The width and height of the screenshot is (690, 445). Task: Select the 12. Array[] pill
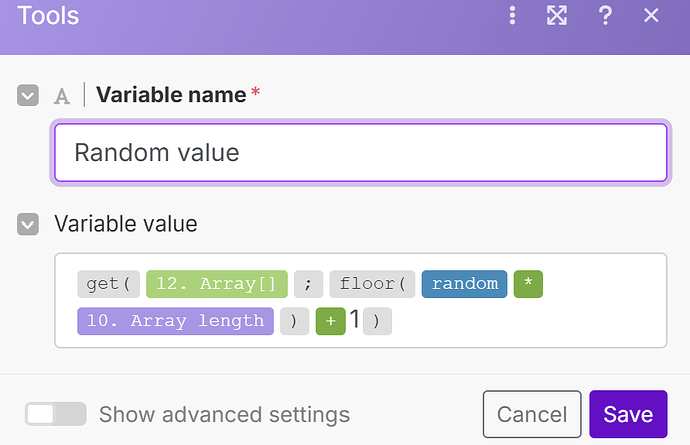pos(217,284)
